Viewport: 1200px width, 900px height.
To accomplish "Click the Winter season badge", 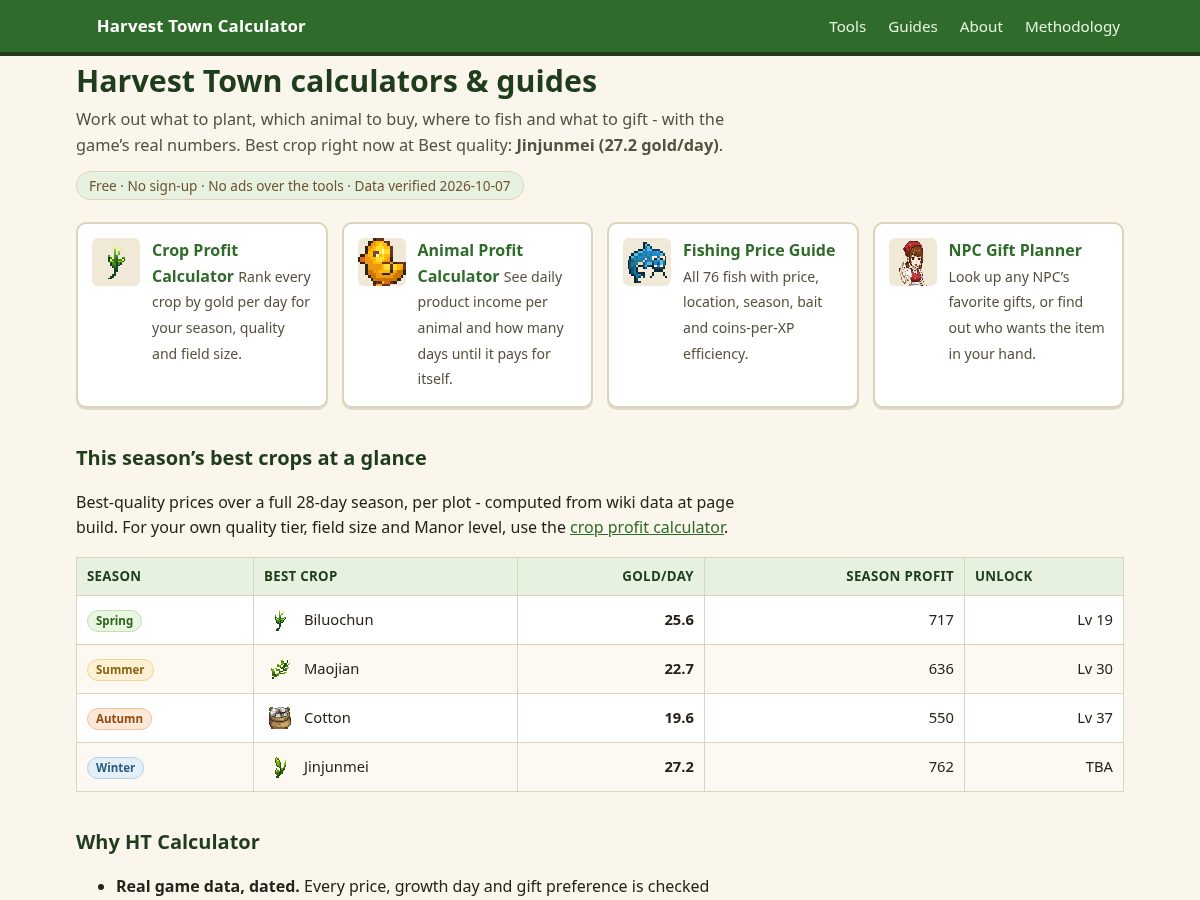I will tap(115, 767).
